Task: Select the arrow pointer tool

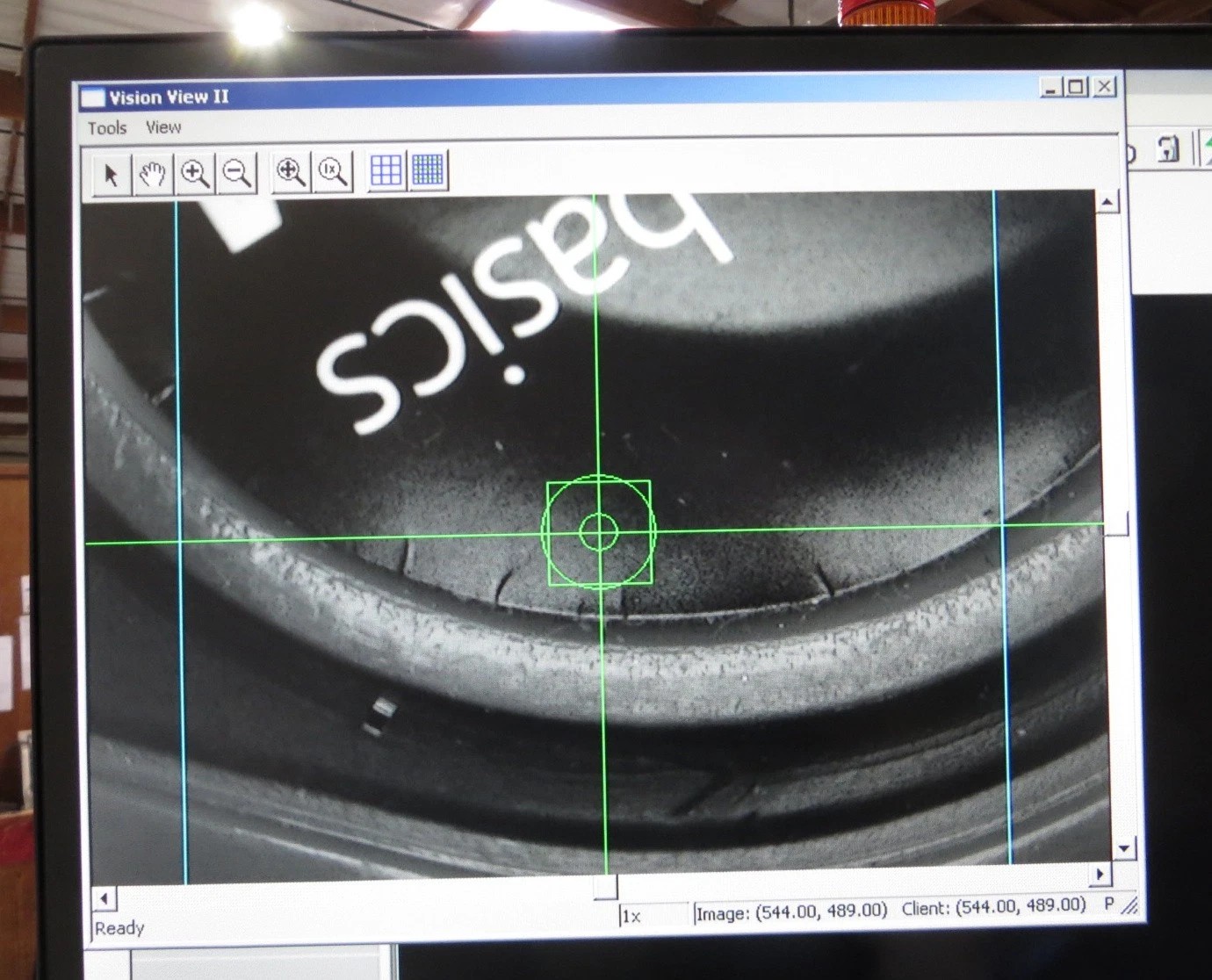Action: pyautogui.click(x=111, y=174)
